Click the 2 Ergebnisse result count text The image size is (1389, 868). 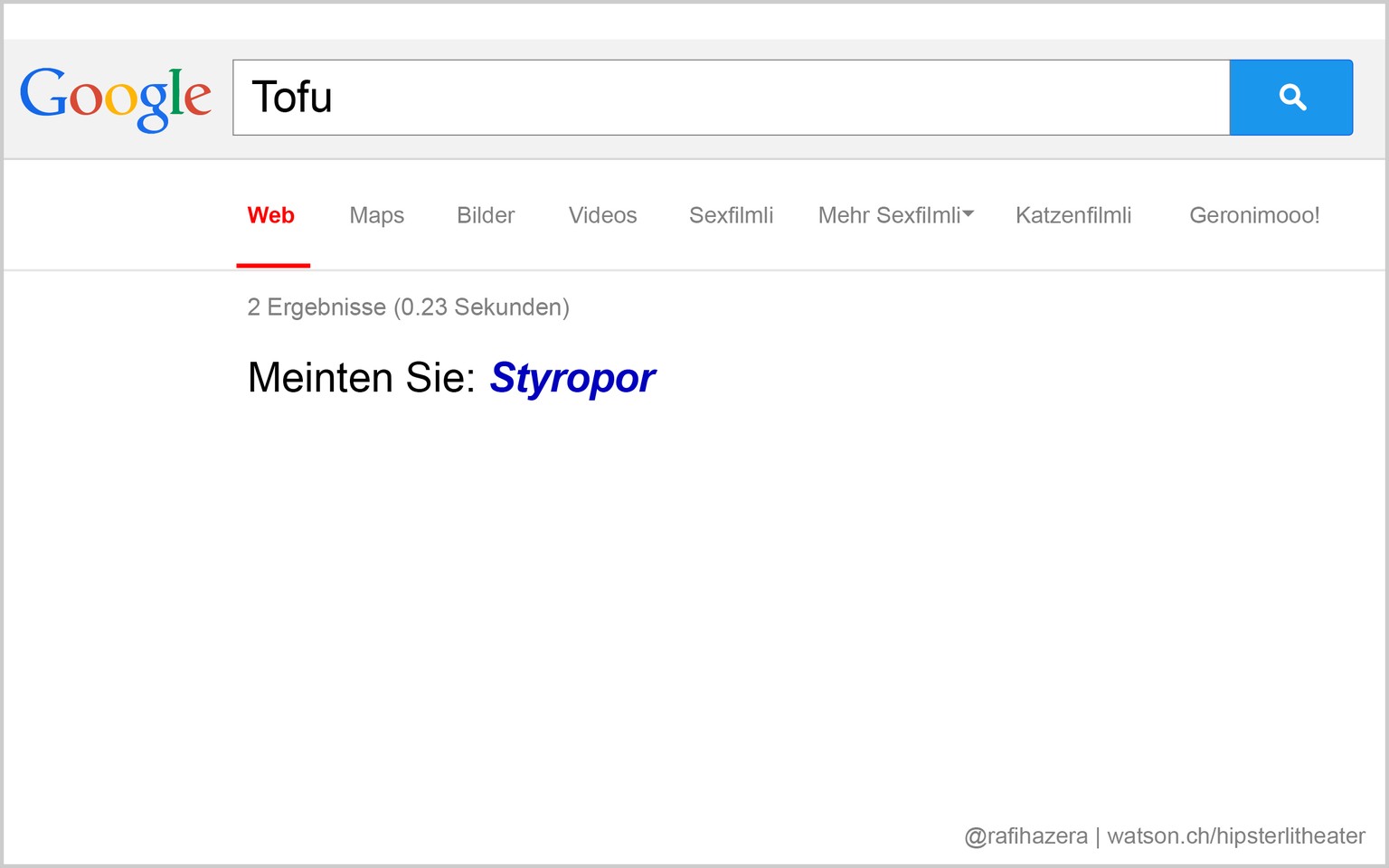pos(408,307)
